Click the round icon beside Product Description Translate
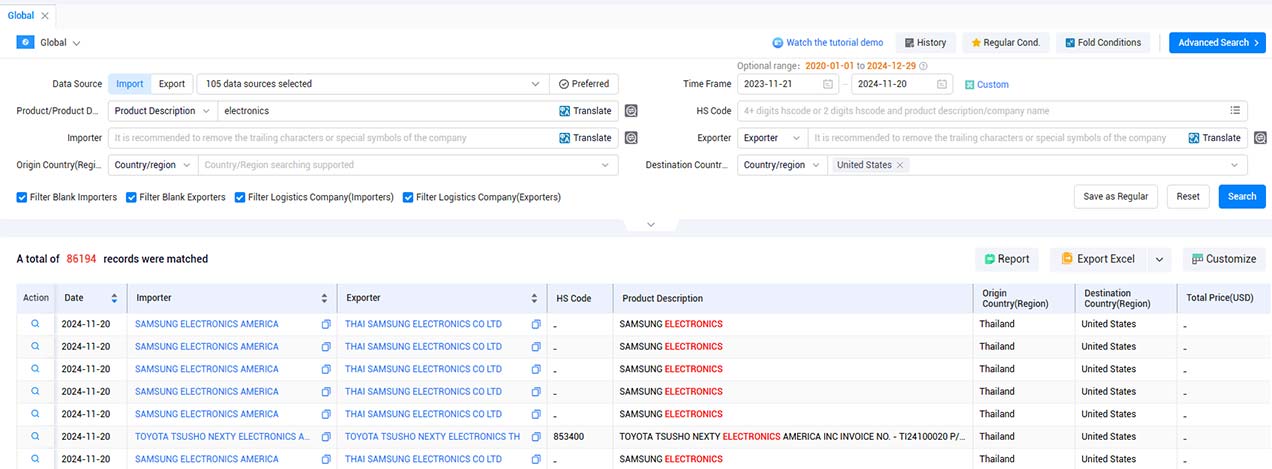This screenshot has height=469, width=1272. 631,111
